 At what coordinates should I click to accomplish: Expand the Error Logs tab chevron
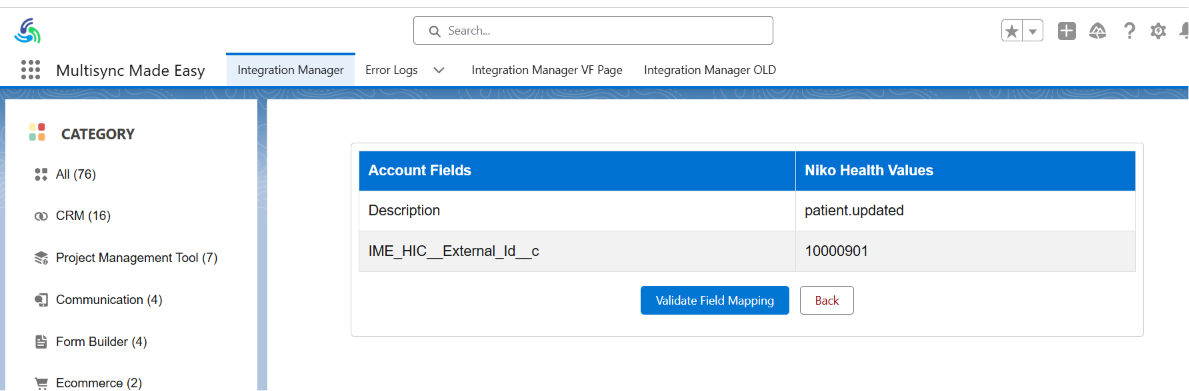[438, 70]
